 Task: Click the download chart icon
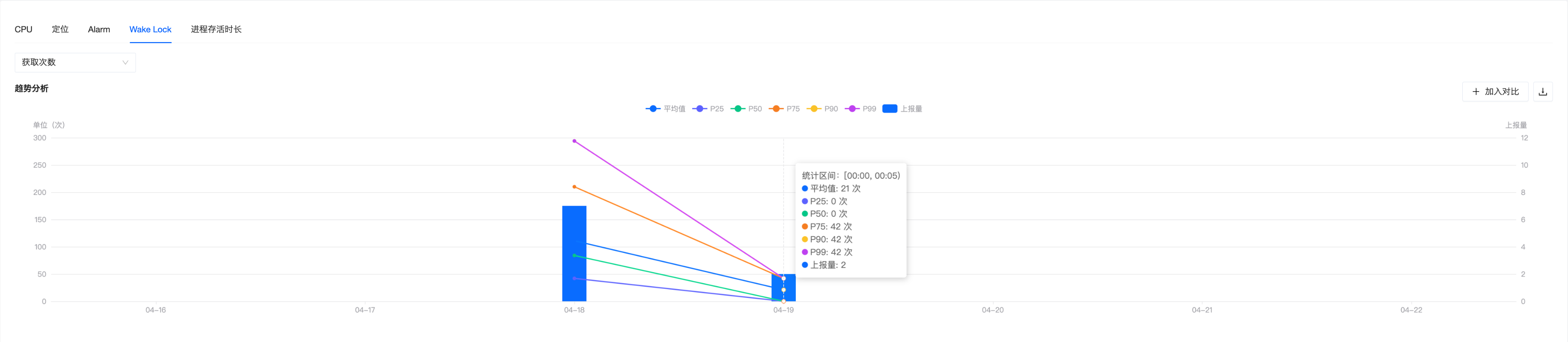pyautogui.click(x=1542, y=92)
